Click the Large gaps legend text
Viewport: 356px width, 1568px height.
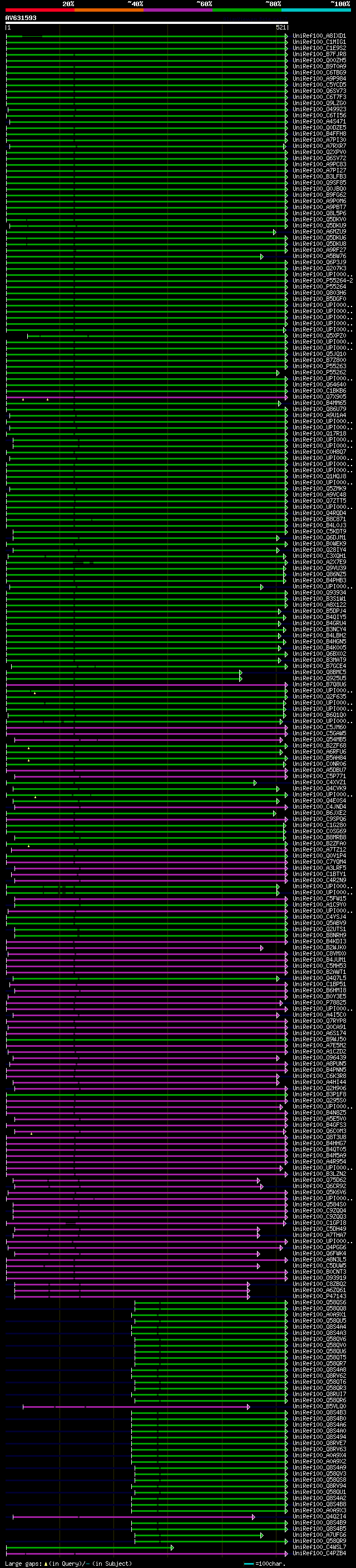[x=68, y=1564]
